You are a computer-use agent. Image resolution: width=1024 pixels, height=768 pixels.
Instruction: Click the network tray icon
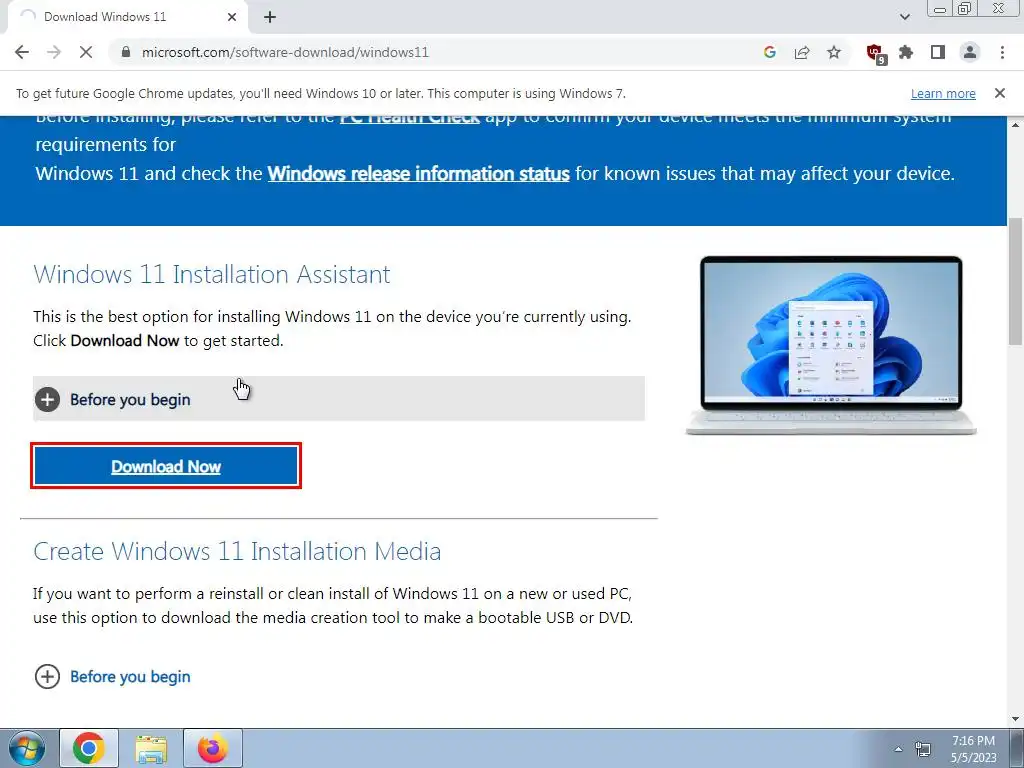(923, 749)
